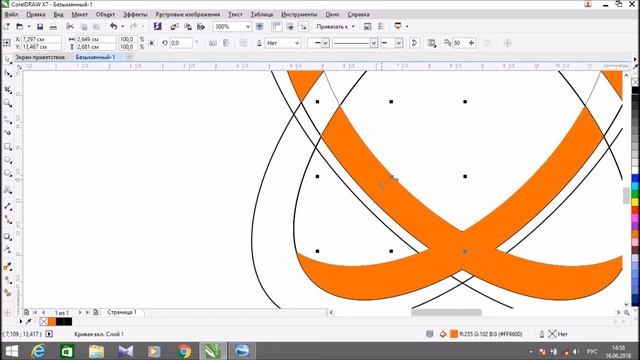This screenshot has width=640, height=360.
Task: Select the Ellipse tool in toolbox
Action: 7,160
